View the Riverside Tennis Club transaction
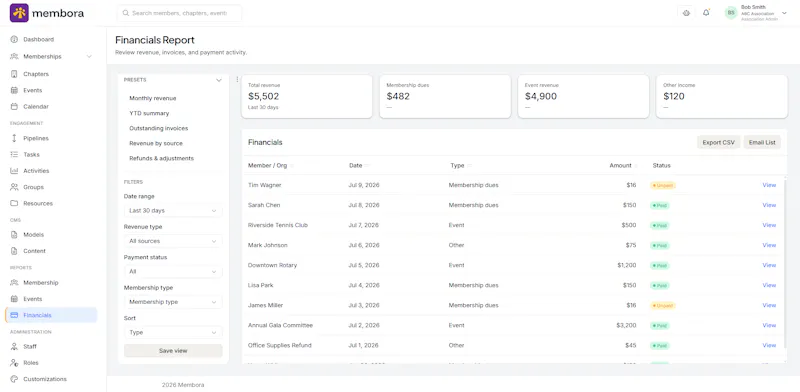 pos(769,225)
